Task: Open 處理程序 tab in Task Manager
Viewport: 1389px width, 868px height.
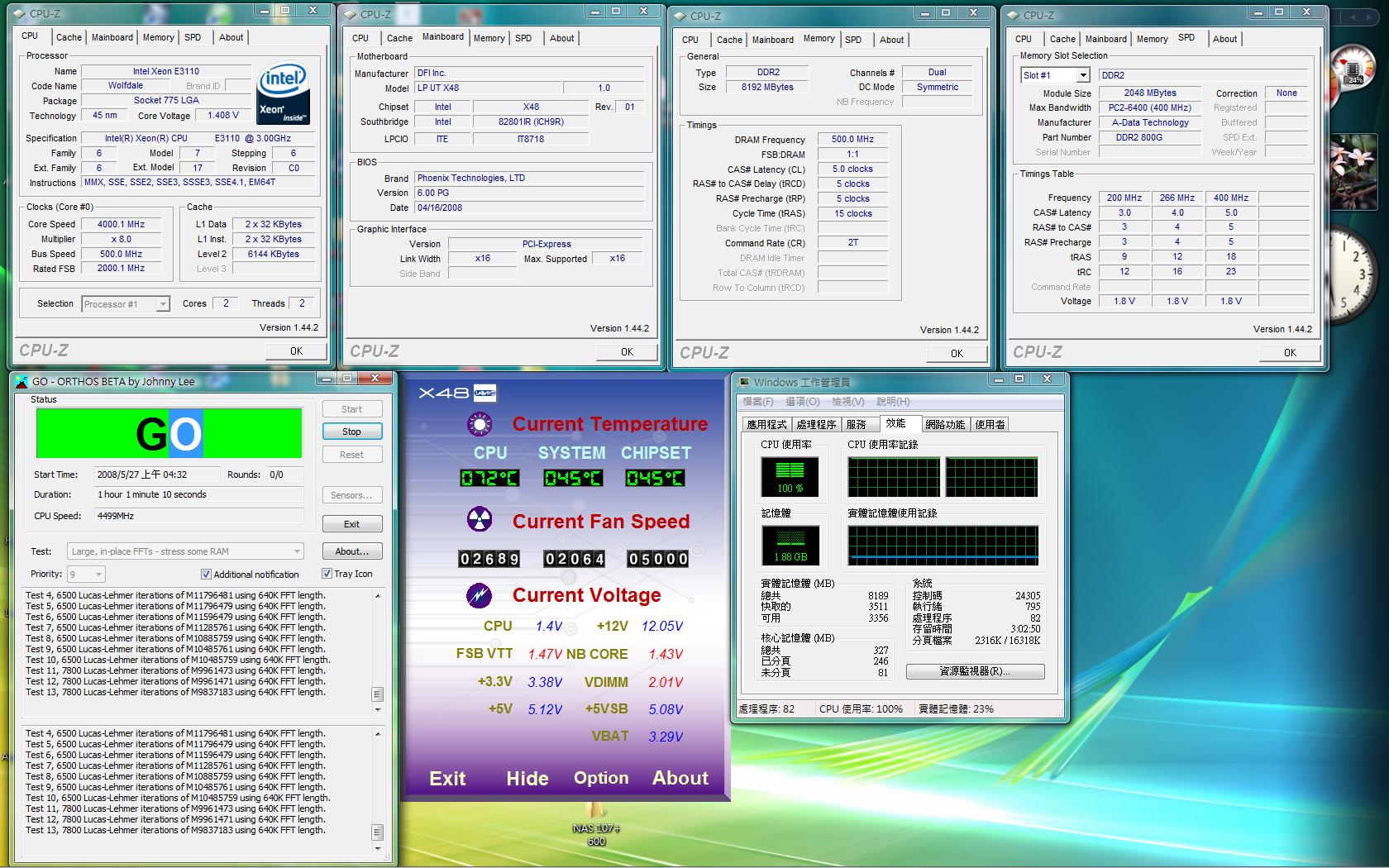Action: pyautogui.click(x=816, y=424)
